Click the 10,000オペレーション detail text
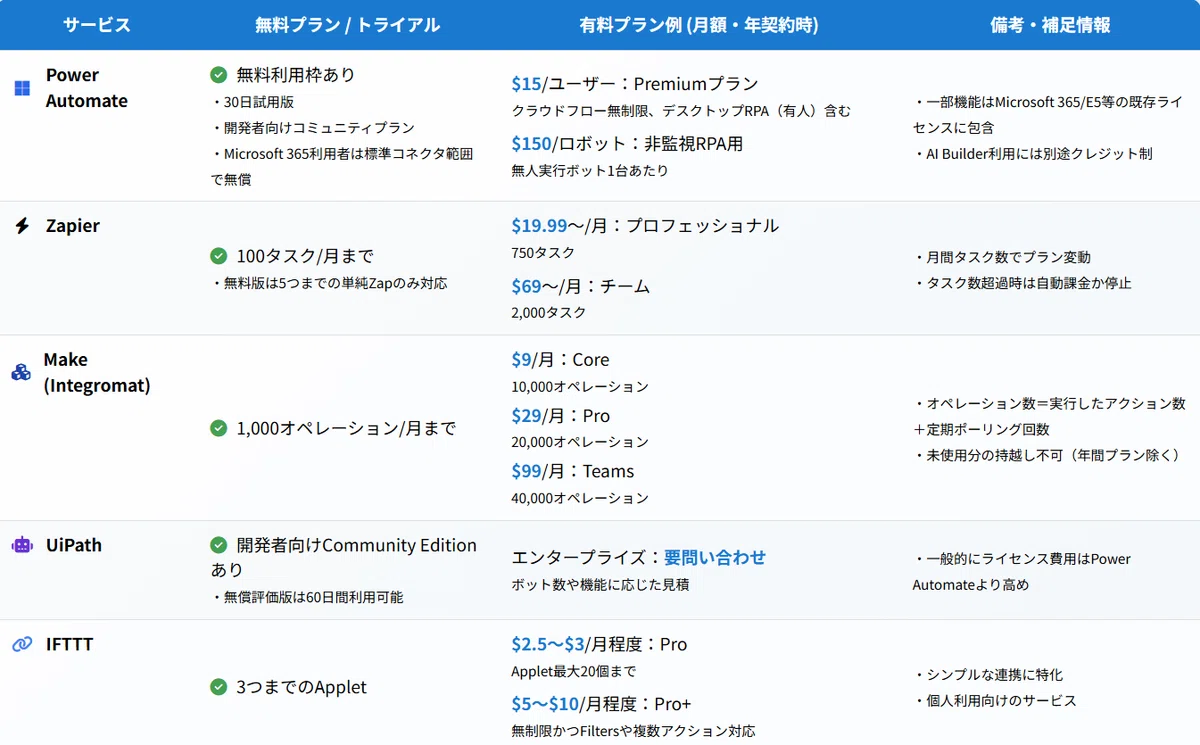This screenshot has width=1200, height=745. 580,387
